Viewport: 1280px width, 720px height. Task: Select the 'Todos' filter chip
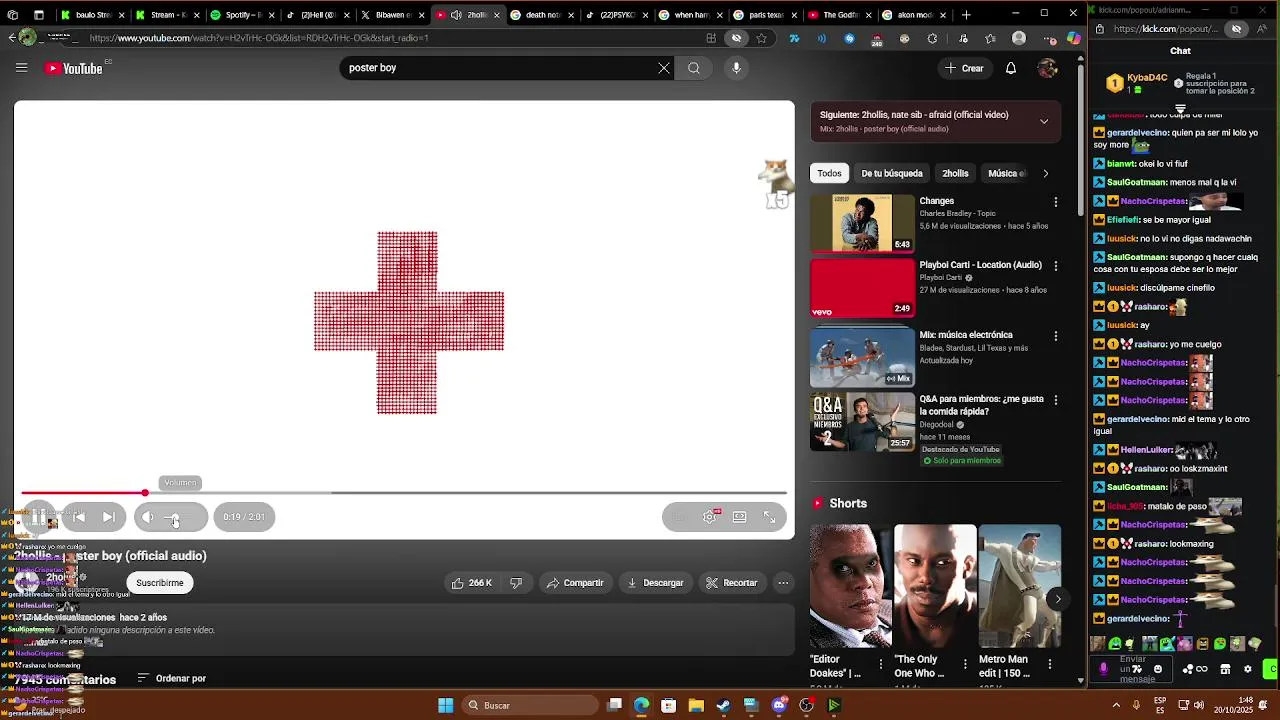point(829,173)
